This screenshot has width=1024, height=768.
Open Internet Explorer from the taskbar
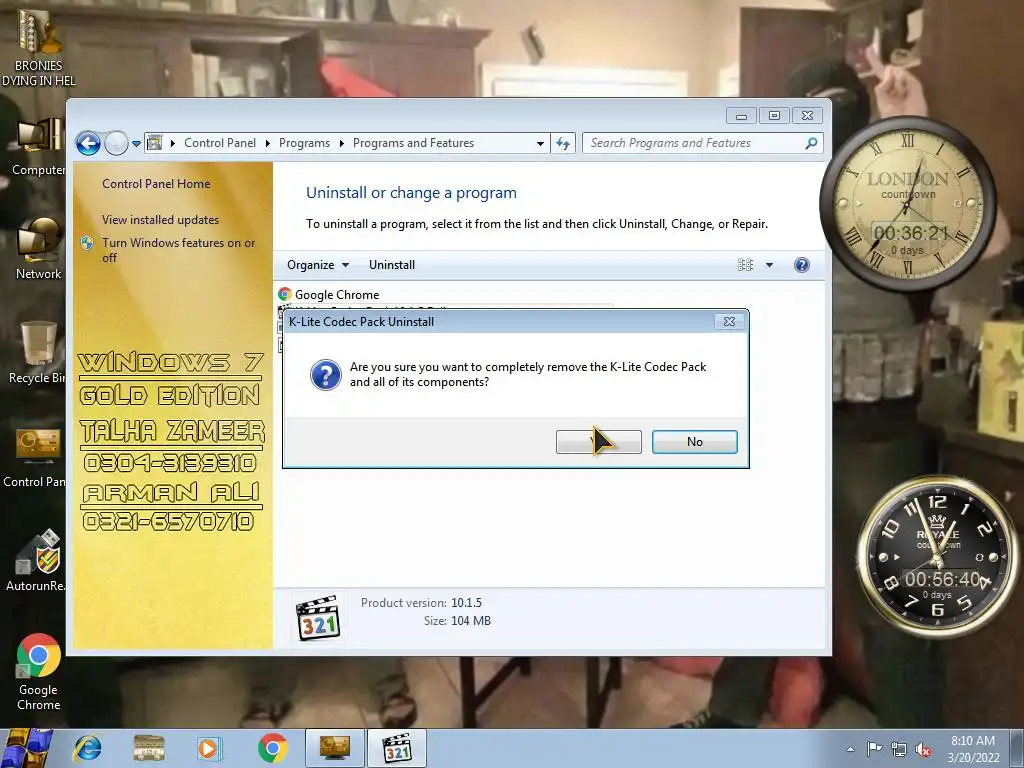[x=88, y=748]
